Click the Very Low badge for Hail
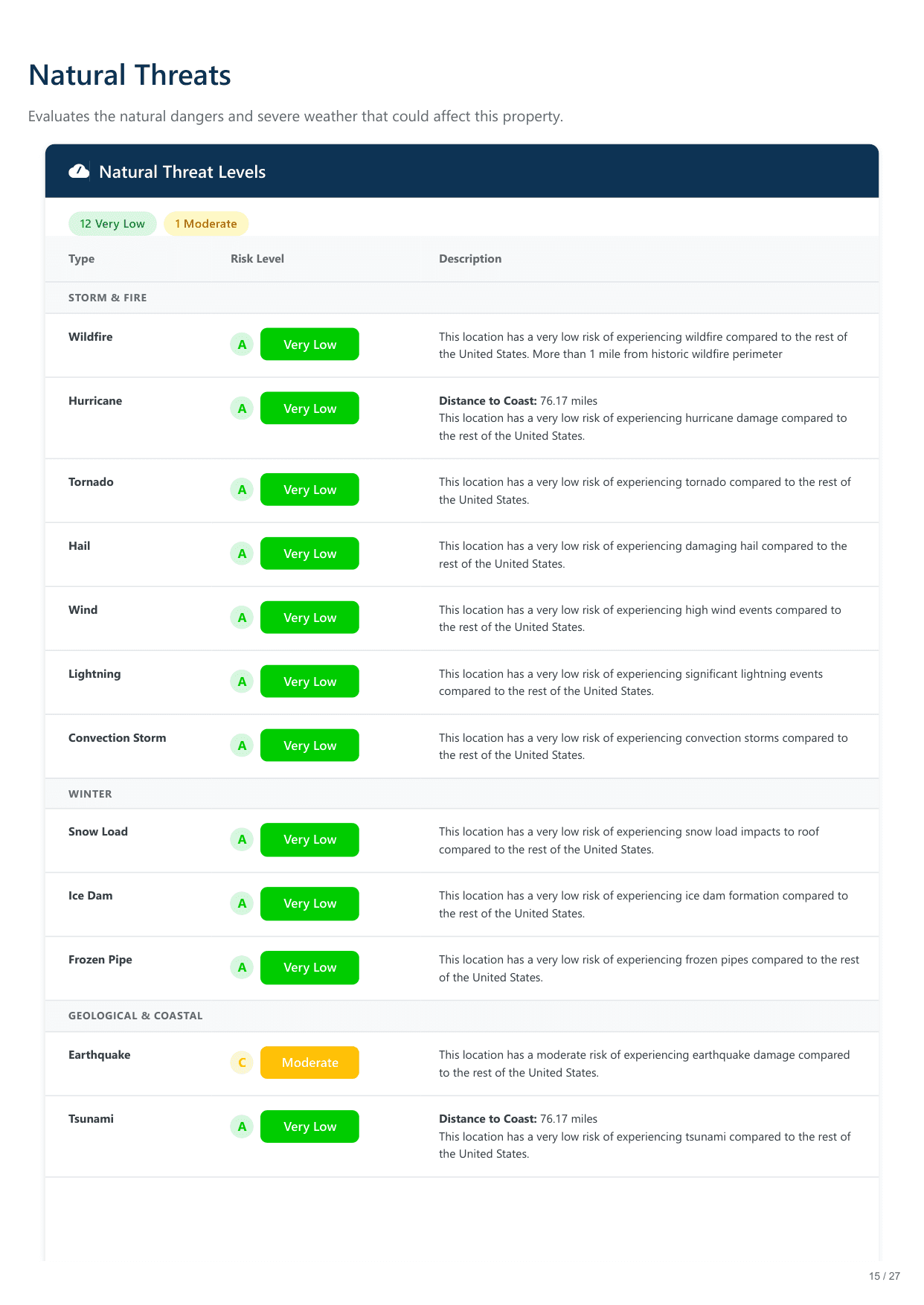 [309, 554]
